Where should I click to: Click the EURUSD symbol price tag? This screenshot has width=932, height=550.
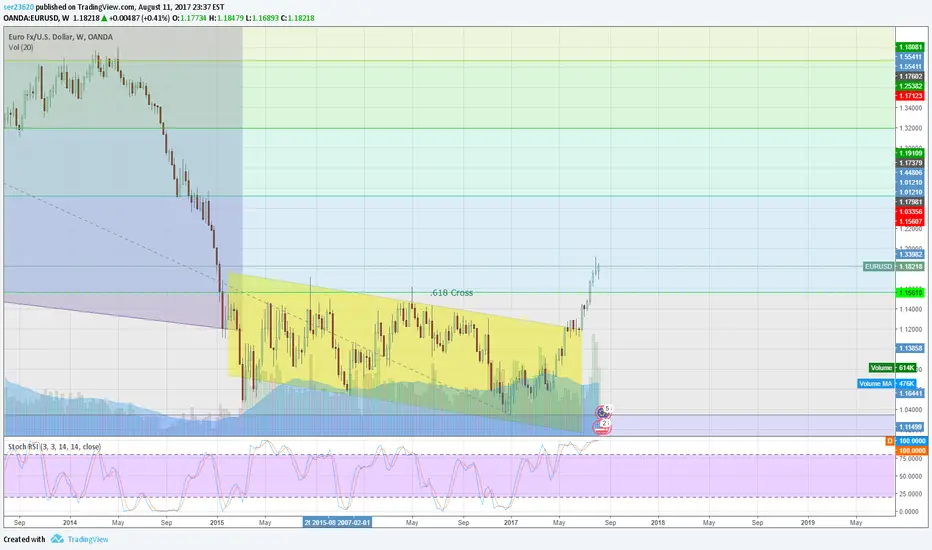coord(879,266)
